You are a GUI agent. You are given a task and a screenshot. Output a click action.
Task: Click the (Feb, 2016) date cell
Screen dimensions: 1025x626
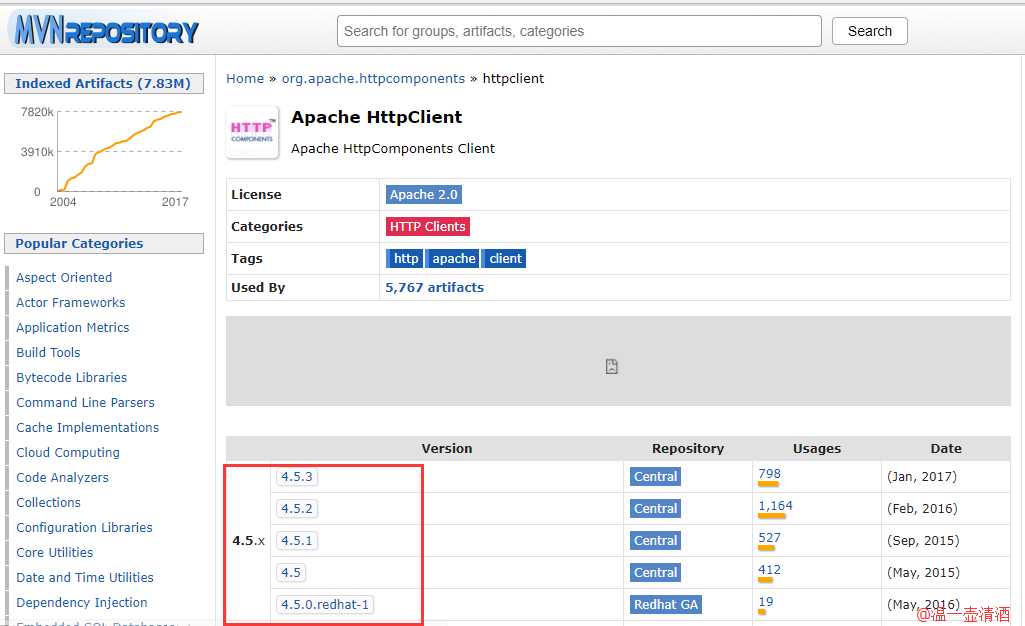click(x=922, y=508)
